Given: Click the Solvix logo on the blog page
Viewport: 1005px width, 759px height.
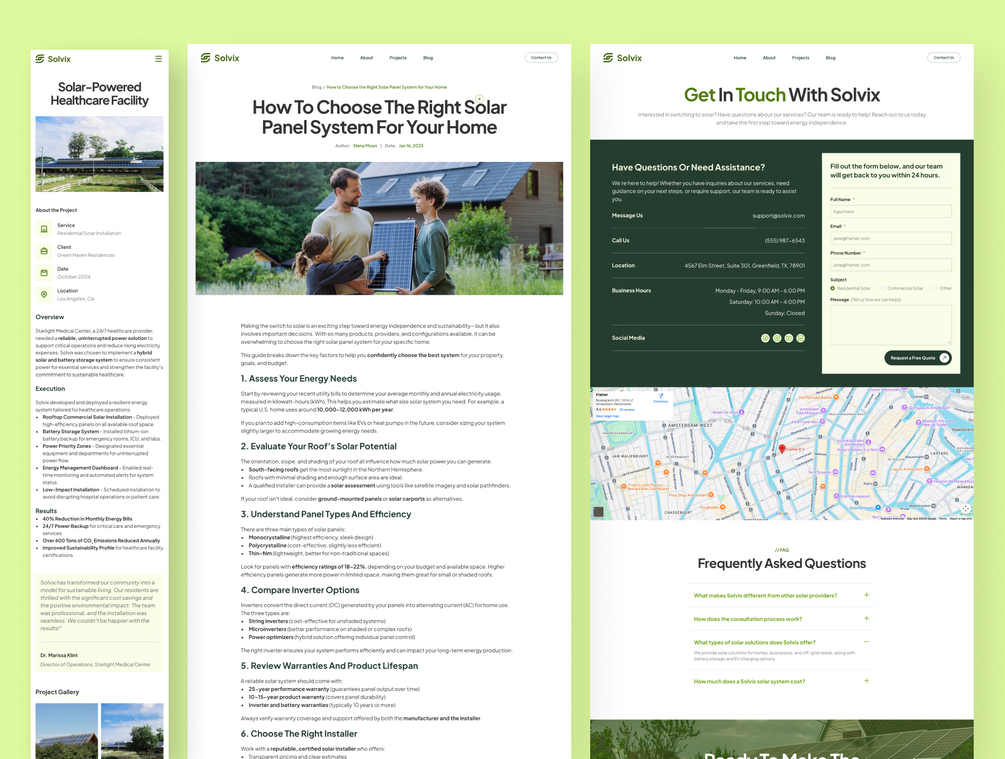Looking at the screenshot, I should (x=220, y=58).
